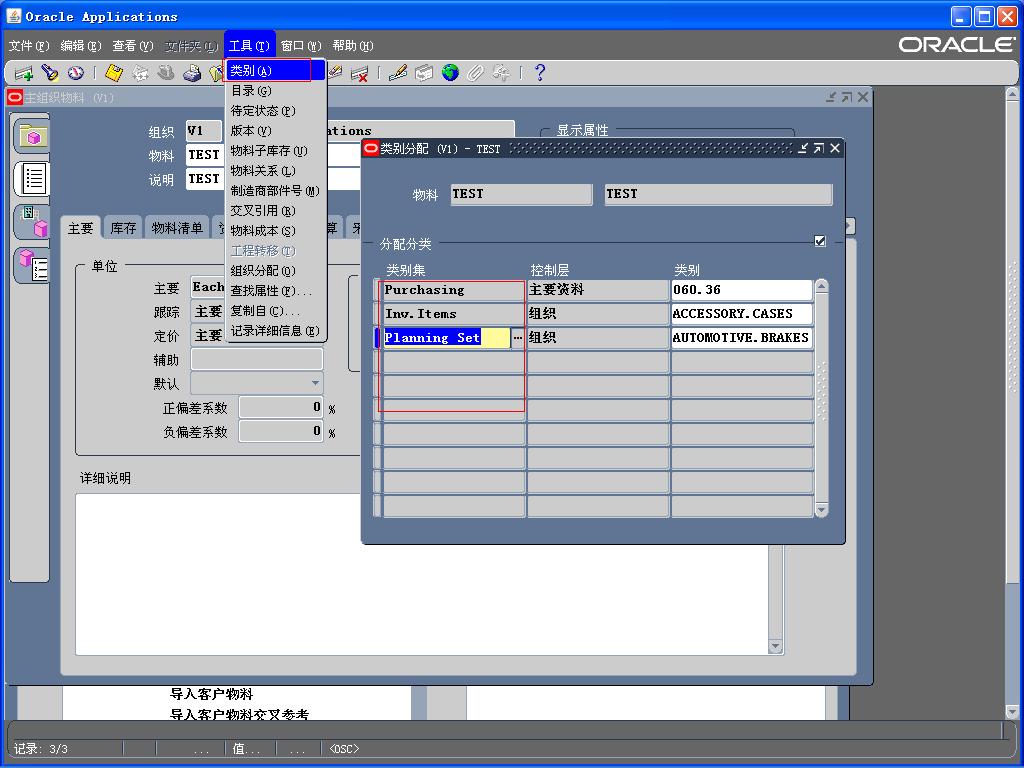This screenshot has width=1024, height=768.
Task: Click the up arrow of the 类别分配 scrollbar
Action: [822, 286]
